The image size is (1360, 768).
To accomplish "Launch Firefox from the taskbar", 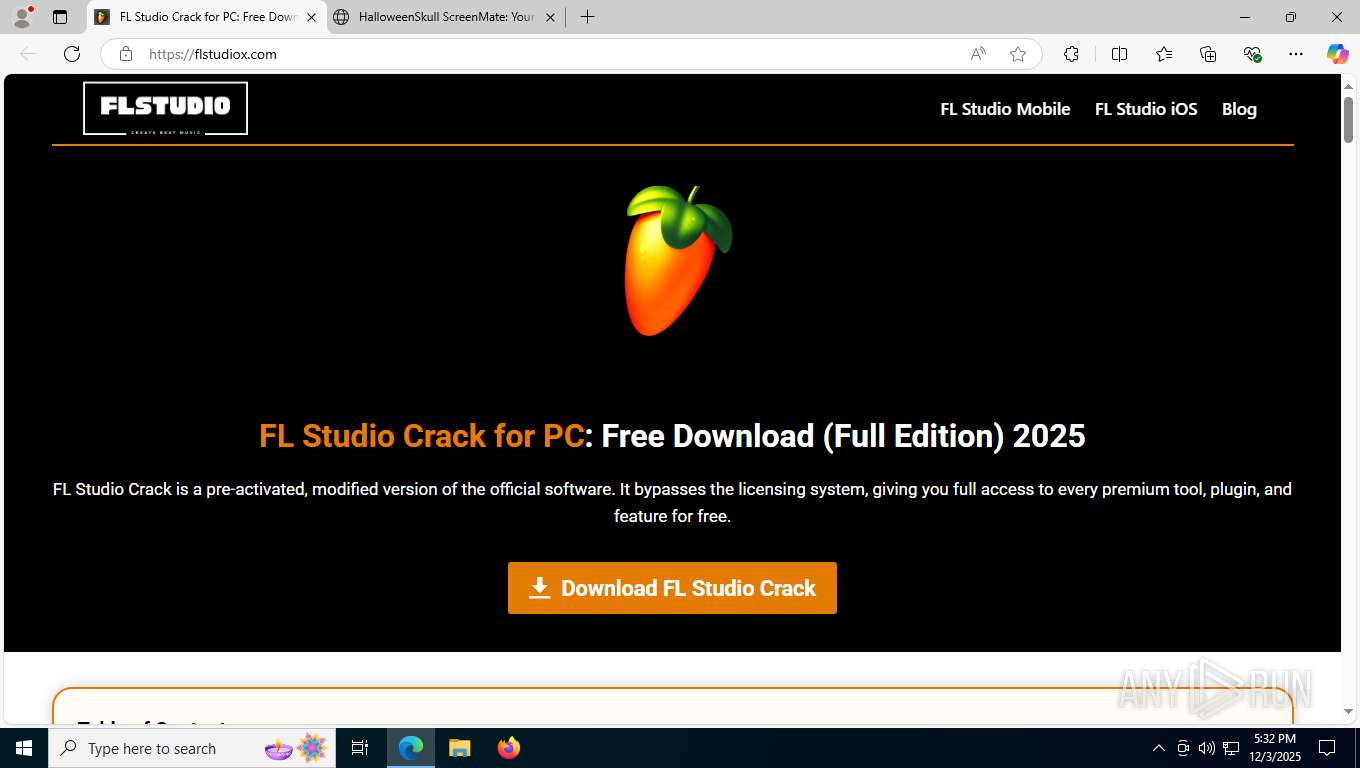I will [x=509, y=748].
